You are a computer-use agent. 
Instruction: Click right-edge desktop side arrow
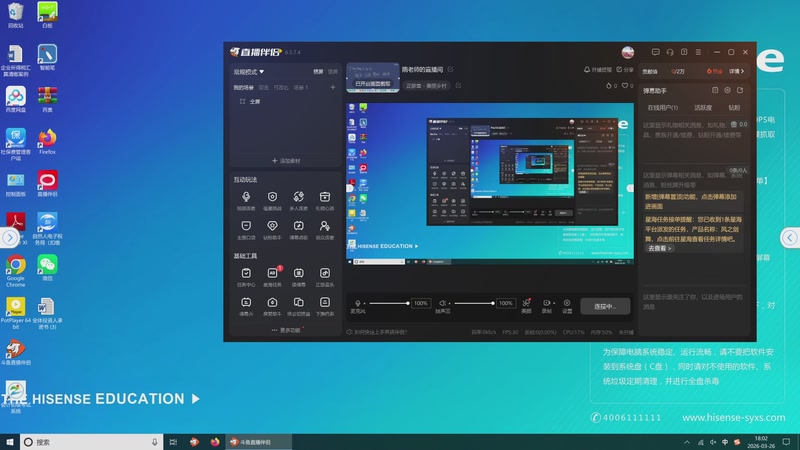790,238
